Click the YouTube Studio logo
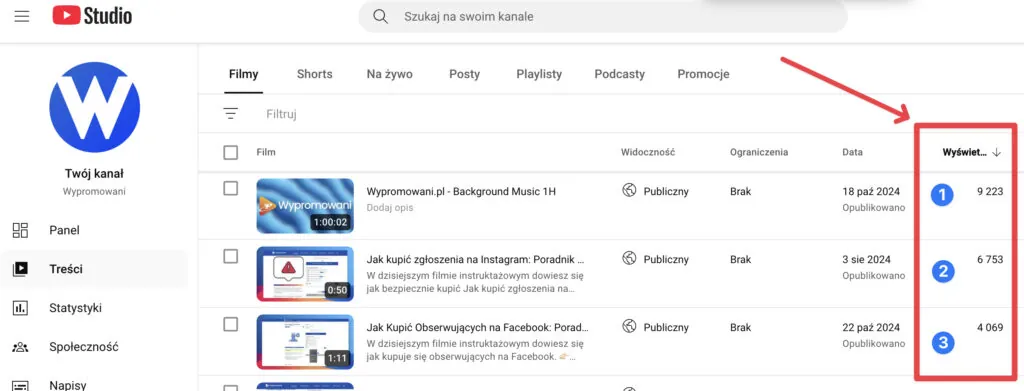 point(92,16)
